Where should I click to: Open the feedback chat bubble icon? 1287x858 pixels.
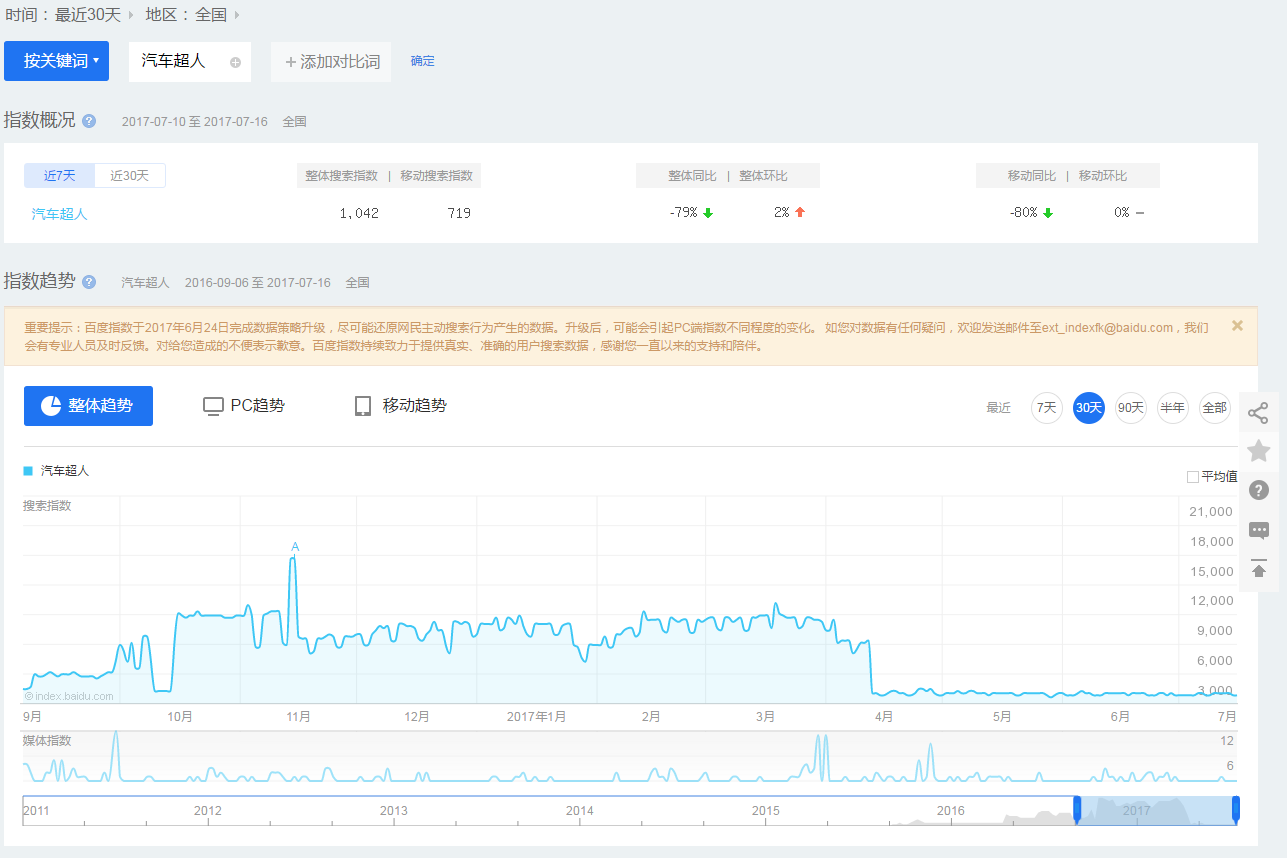point(1258,530)
